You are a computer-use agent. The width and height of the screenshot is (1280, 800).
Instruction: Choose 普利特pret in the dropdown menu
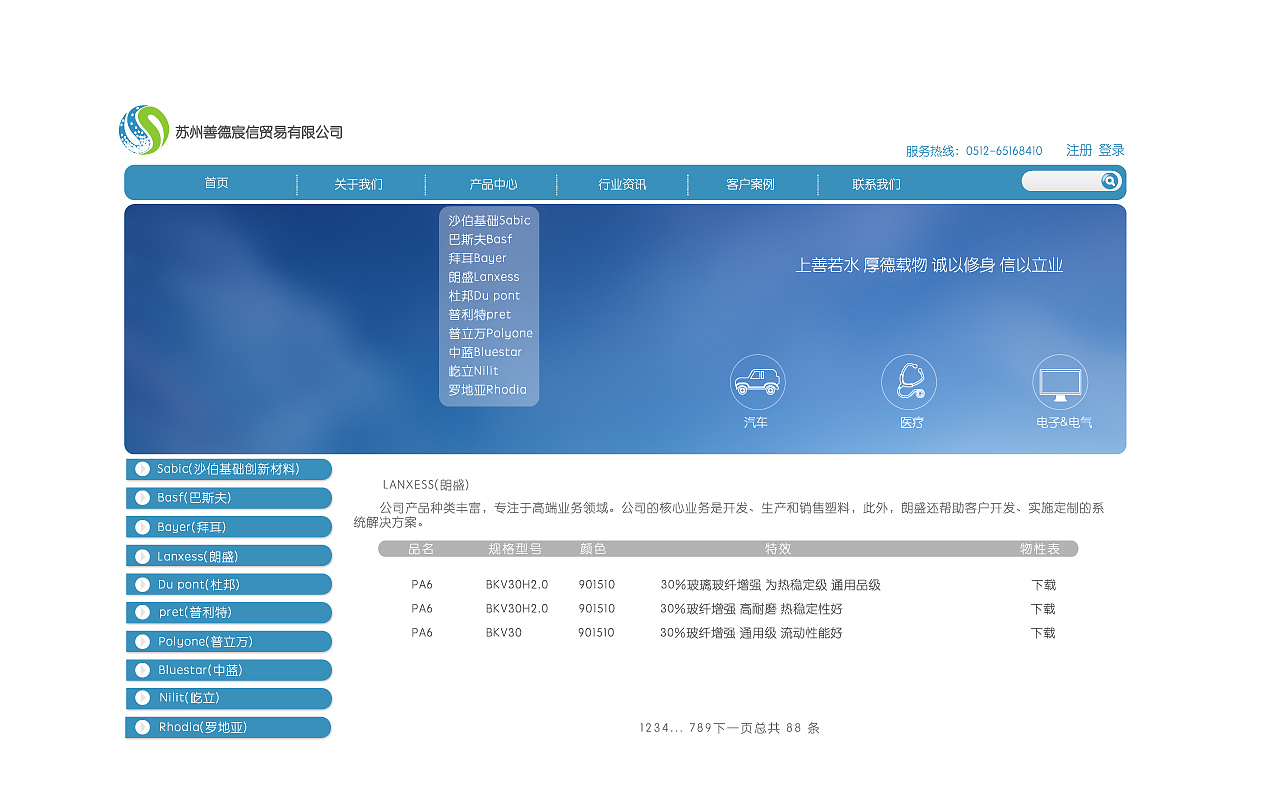[479, 314]
